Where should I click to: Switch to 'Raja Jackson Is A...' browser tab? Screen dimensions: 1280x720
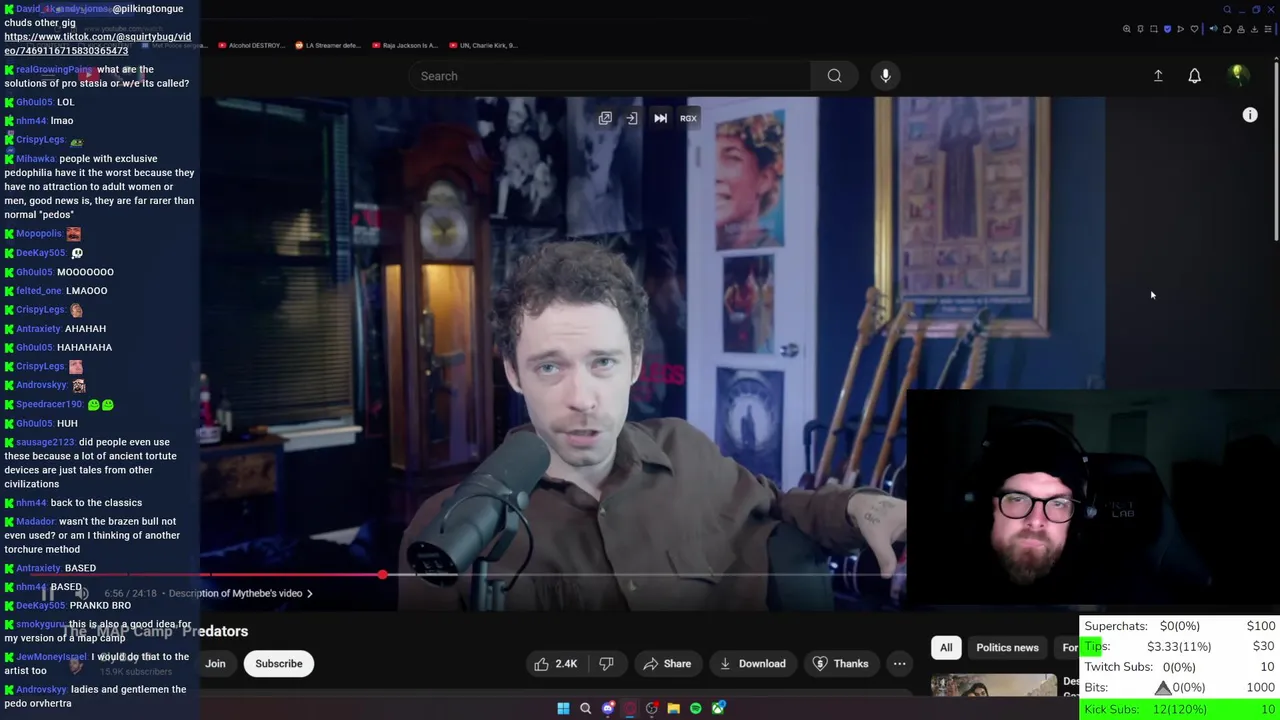point(404,45)
